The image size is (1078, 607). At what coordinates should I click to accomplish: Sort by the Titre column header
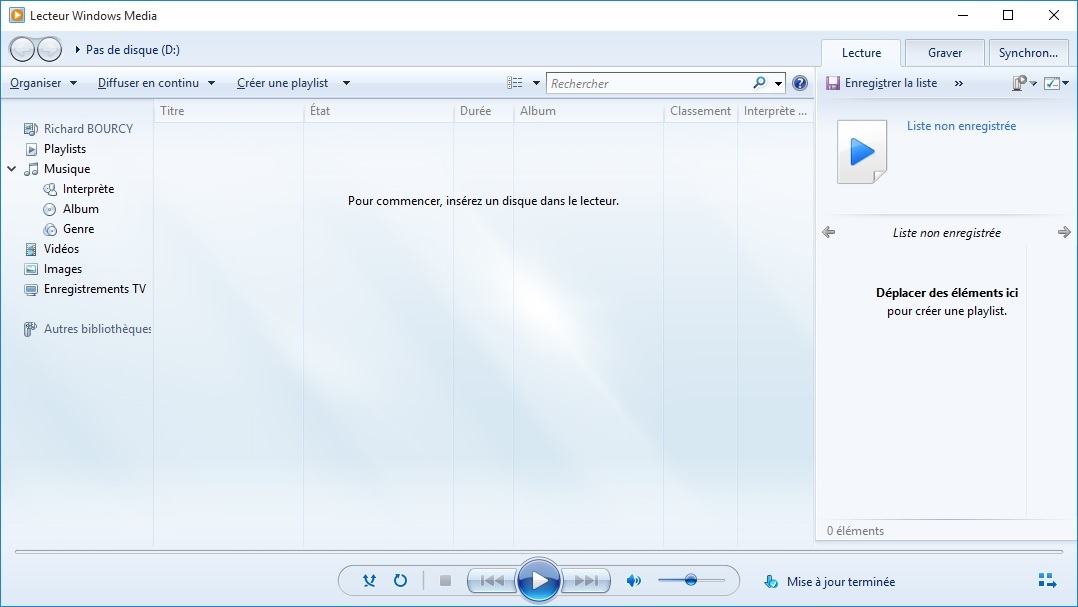click(229, 111)
